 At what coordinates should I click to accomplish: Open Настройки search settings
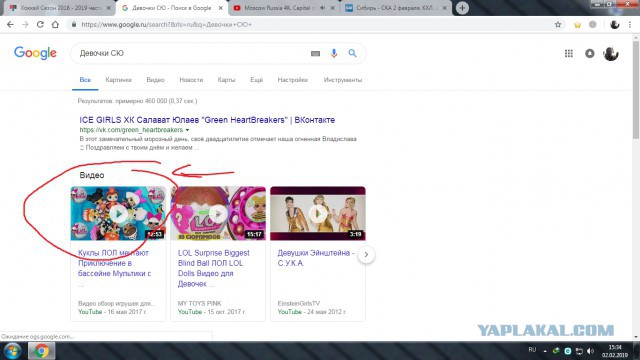pyautogui.click(x=293, y=80)
